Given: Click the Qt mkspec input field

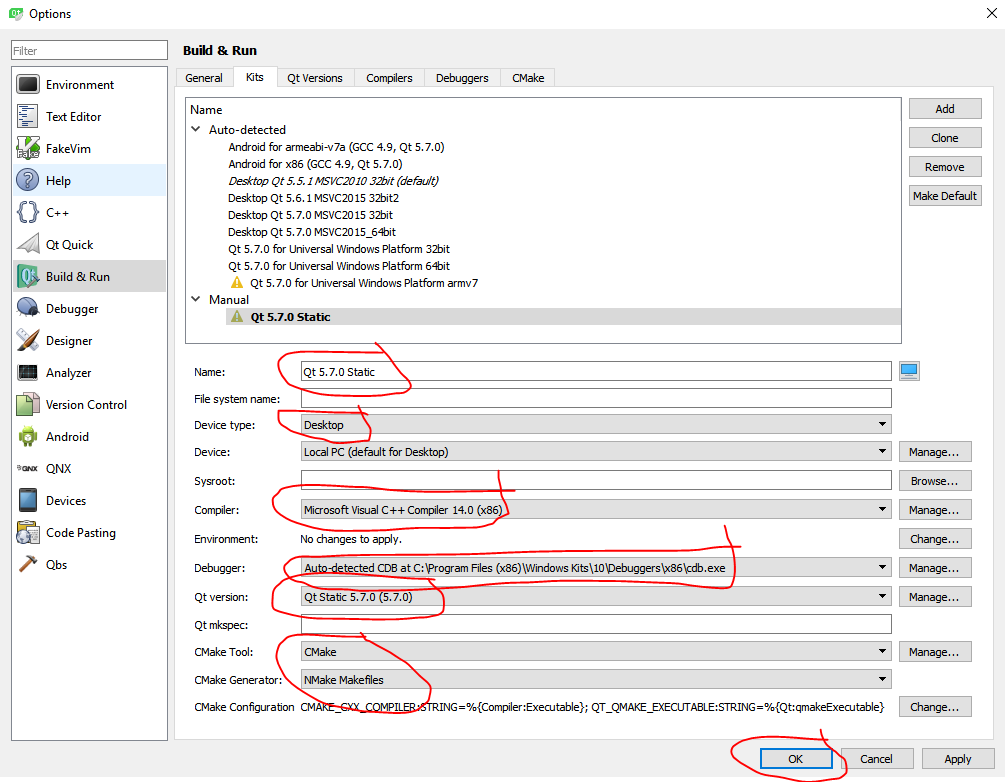Looking at the screenshot, I should coord(596,625).
